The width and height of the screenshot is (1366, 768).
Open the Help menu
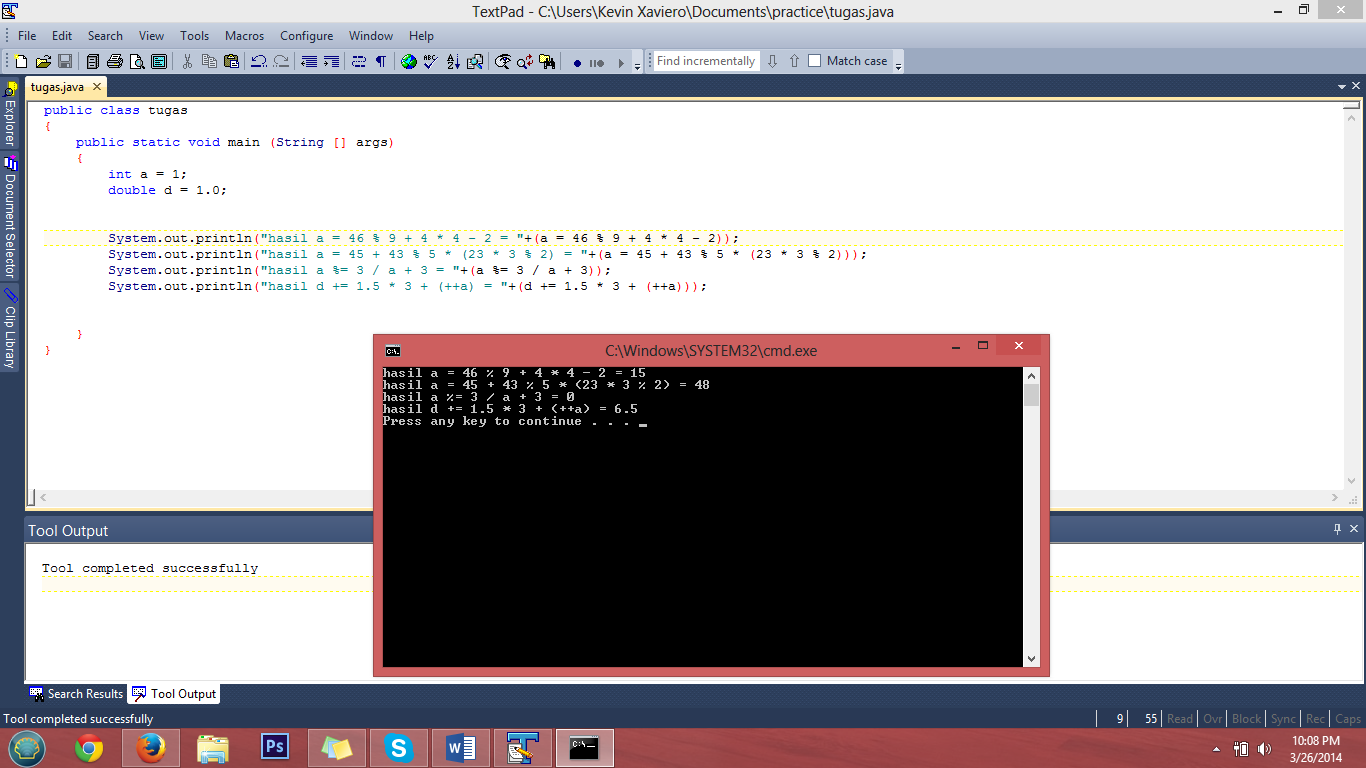[422, 35]
